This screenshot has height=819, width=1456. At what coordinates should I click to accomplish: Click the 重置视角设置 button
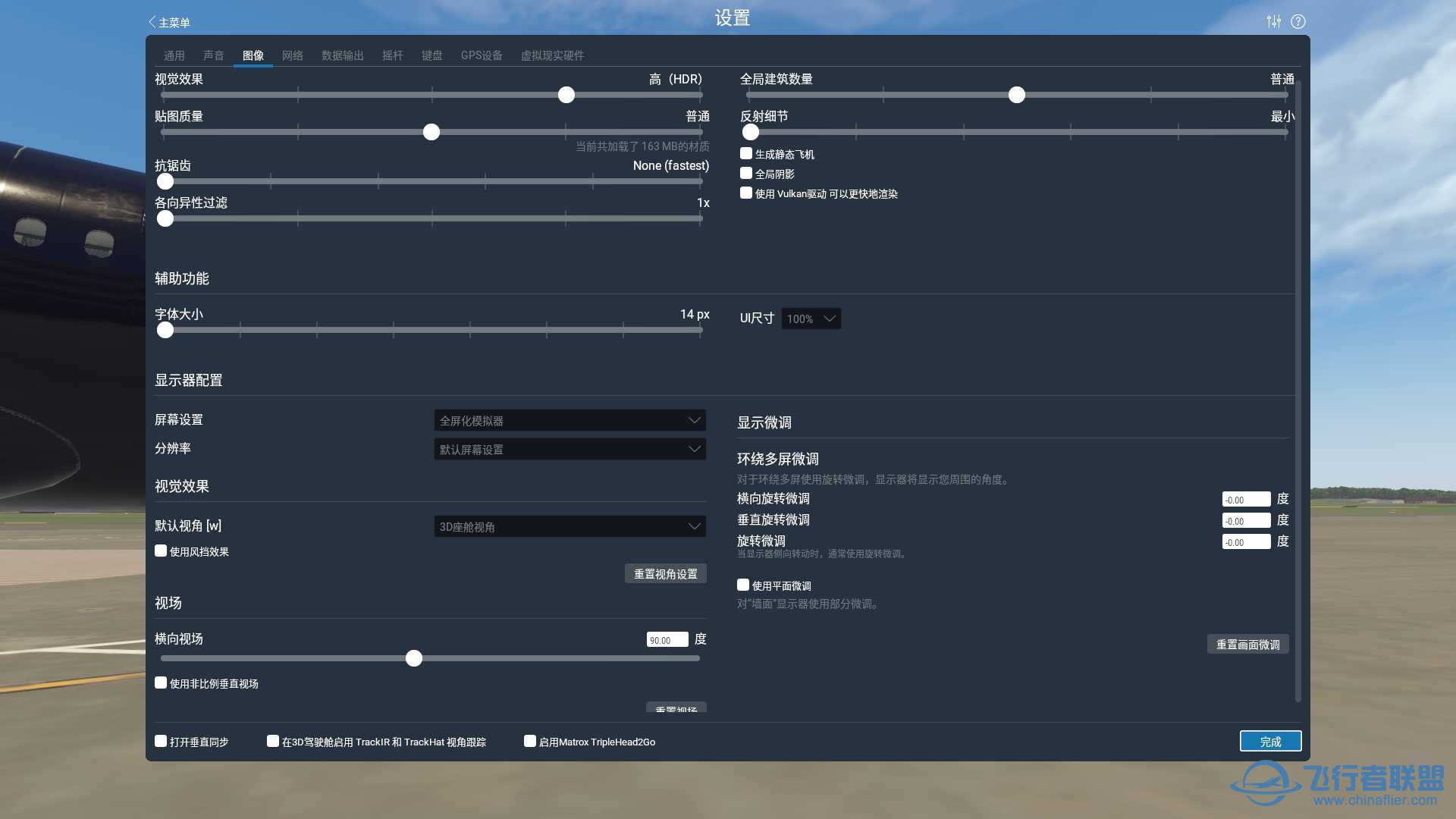click(x=666, y=573)
